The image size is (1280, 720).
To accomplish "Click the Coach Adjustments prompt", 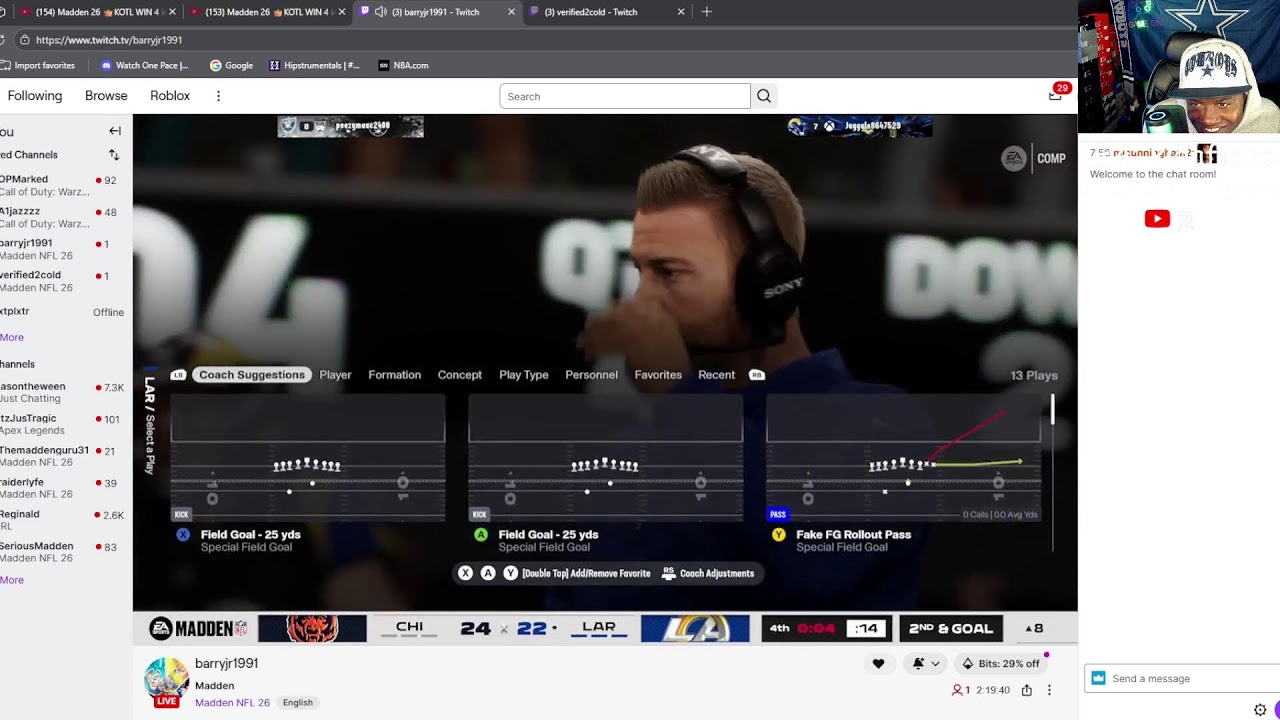I will [x=709, y=573].
